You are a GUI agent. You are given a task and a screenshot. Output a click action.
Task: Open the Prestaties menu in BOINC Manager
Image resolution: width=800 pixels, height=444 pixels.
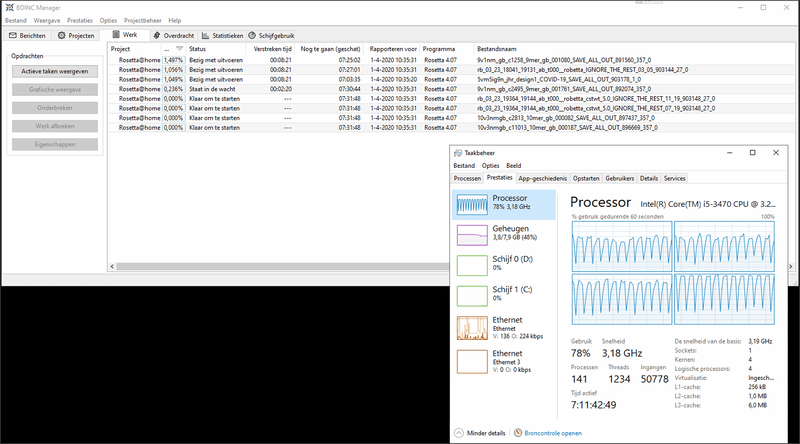(x=80, y=20)
